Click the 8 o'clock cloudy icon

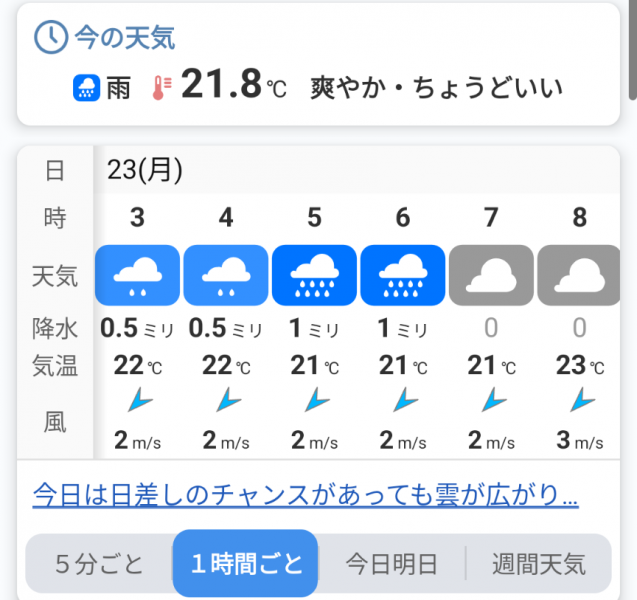point(579,275)
